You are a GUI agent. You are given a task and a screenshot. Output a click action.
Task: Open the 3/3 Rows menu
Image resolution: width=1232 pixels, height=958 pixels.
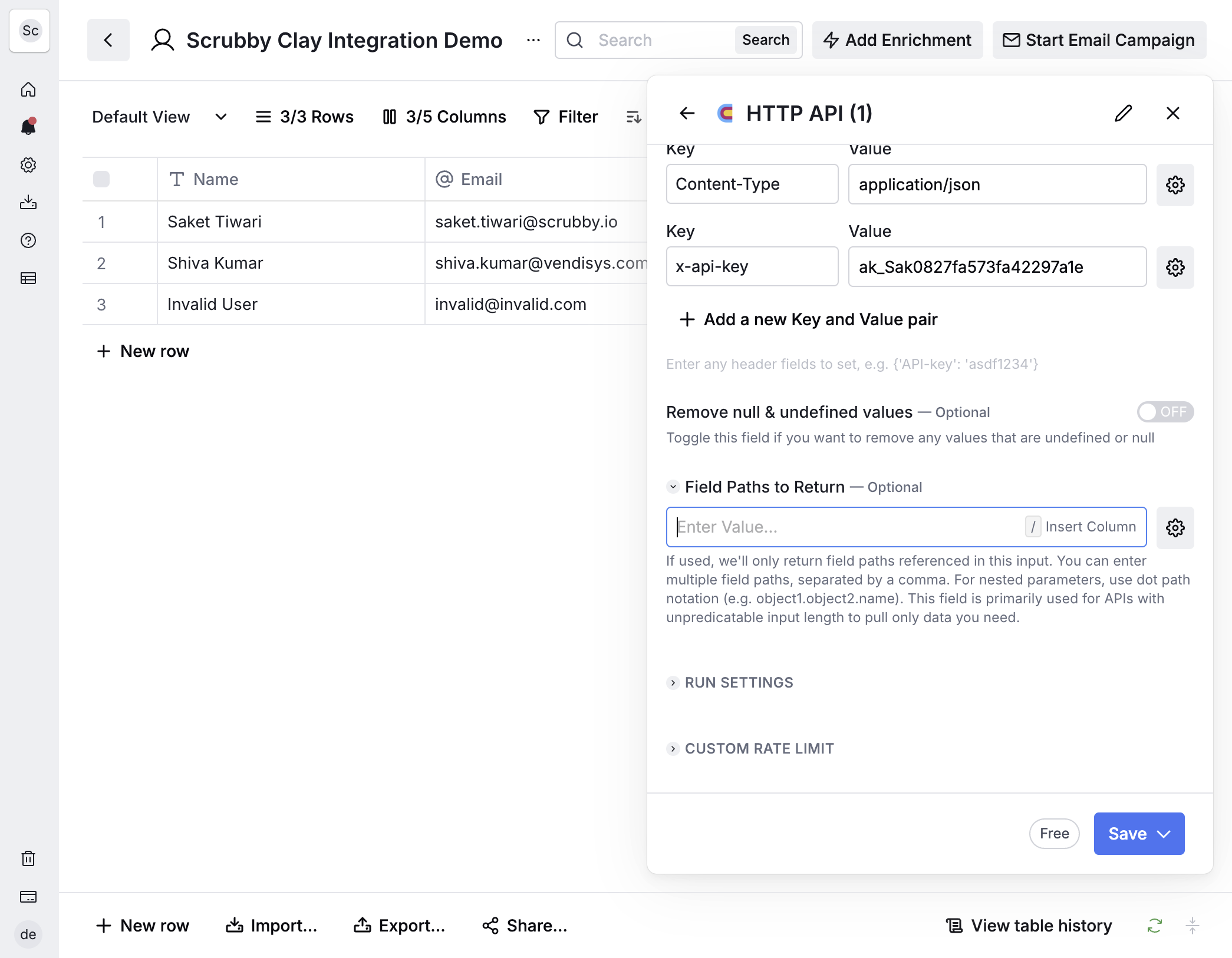[x=304, y=117]
